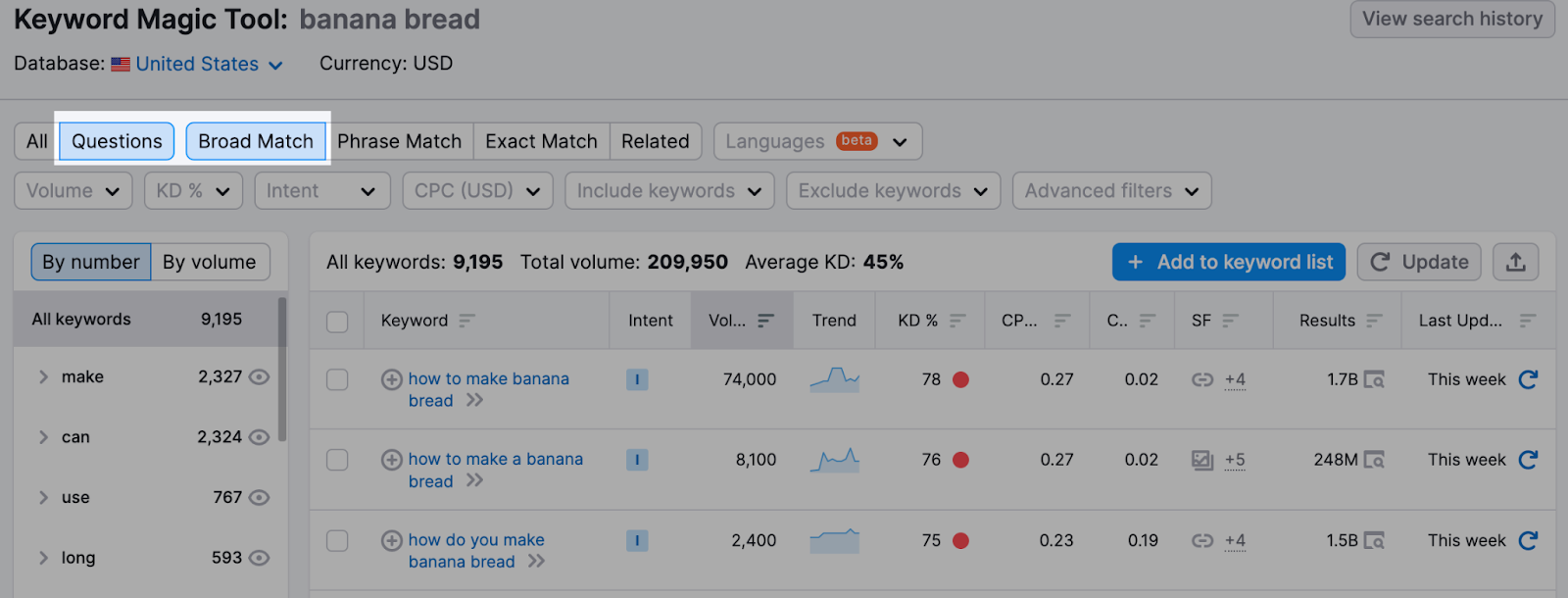Select the Questions tab
Viewport: 1568px width, 598px height.
click(x=117, y=141)
